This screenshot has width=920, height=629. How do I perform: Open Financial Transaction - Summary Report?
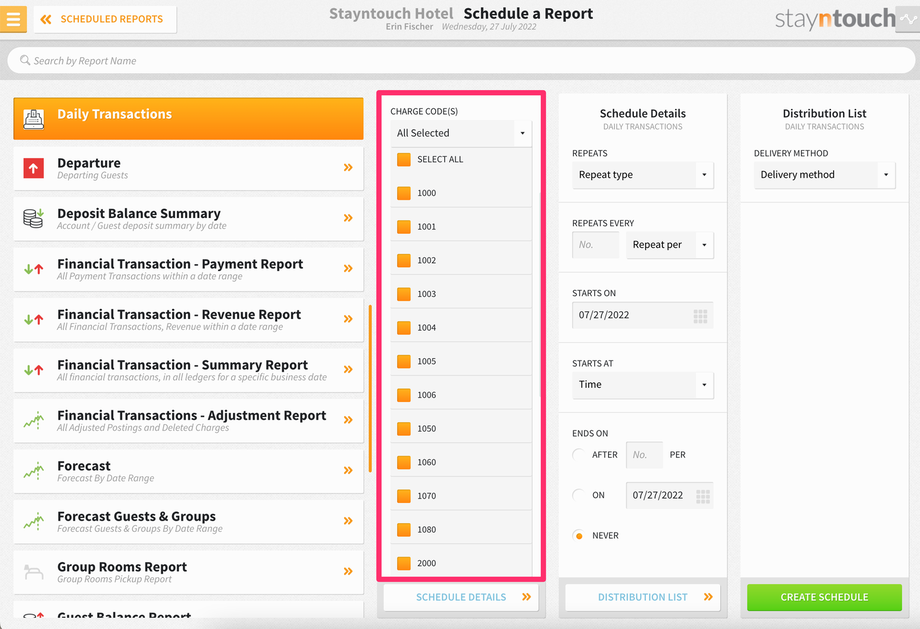pos(188,370)
